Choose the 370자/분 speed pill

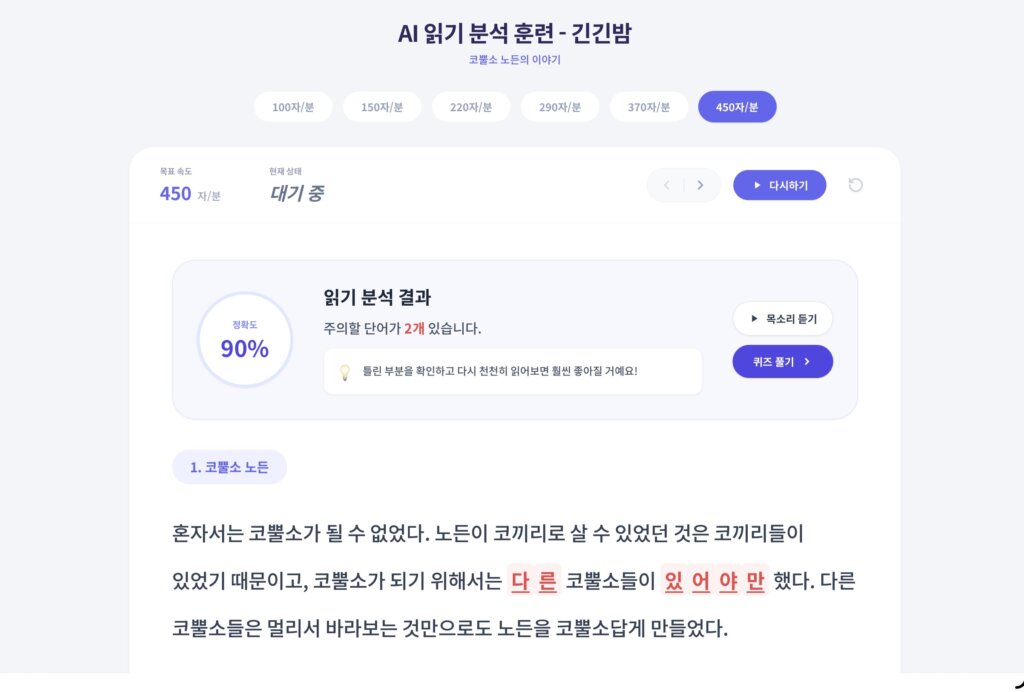tap(649, 107)
